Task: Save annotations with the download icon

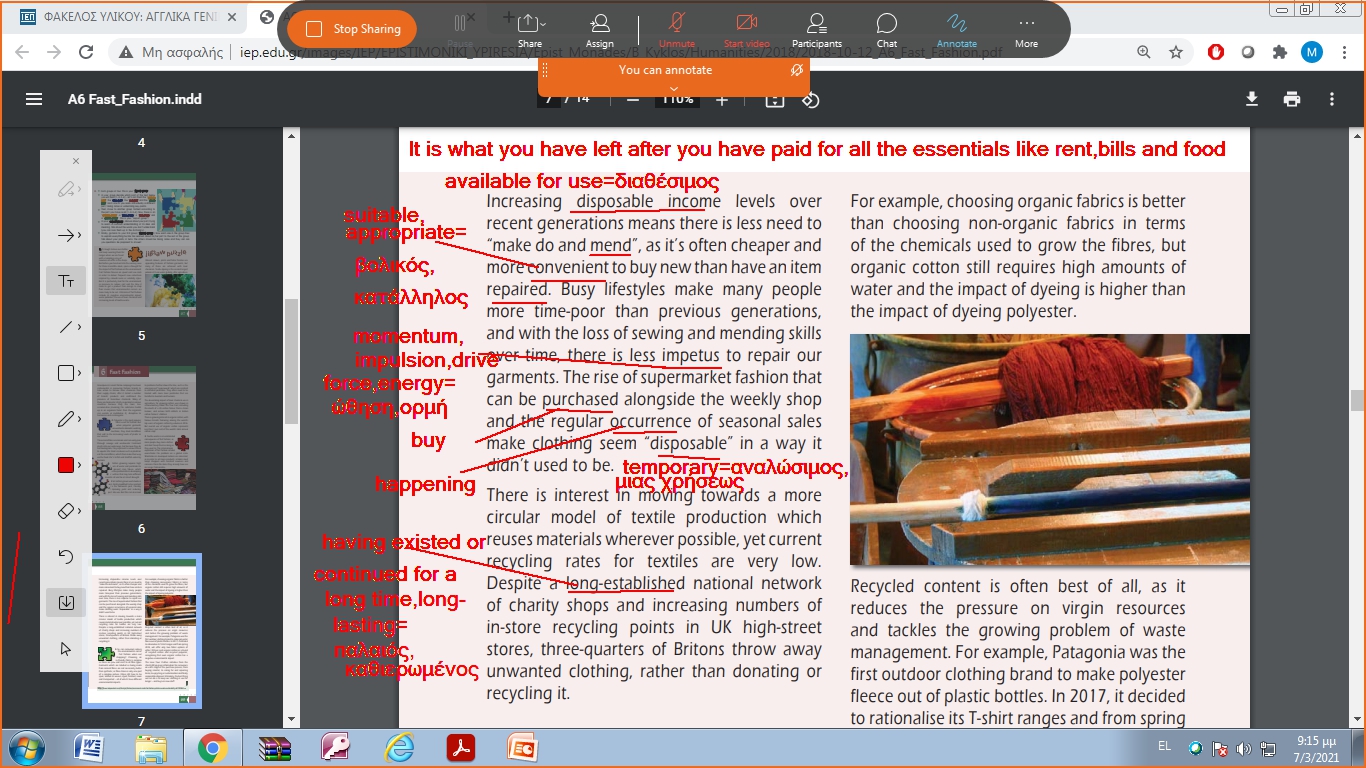Action: coord(66,603)
